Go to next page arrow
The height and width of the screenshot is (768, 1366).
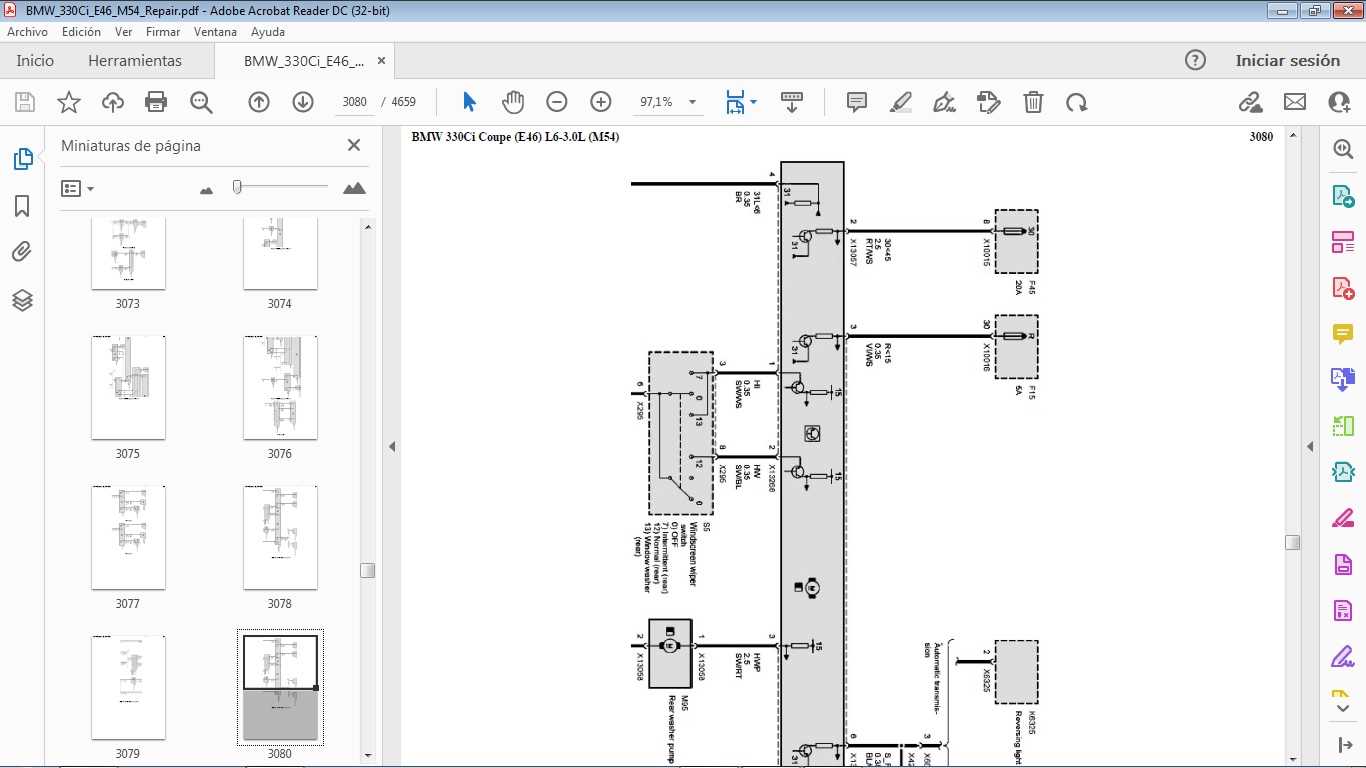pos(303,102)
